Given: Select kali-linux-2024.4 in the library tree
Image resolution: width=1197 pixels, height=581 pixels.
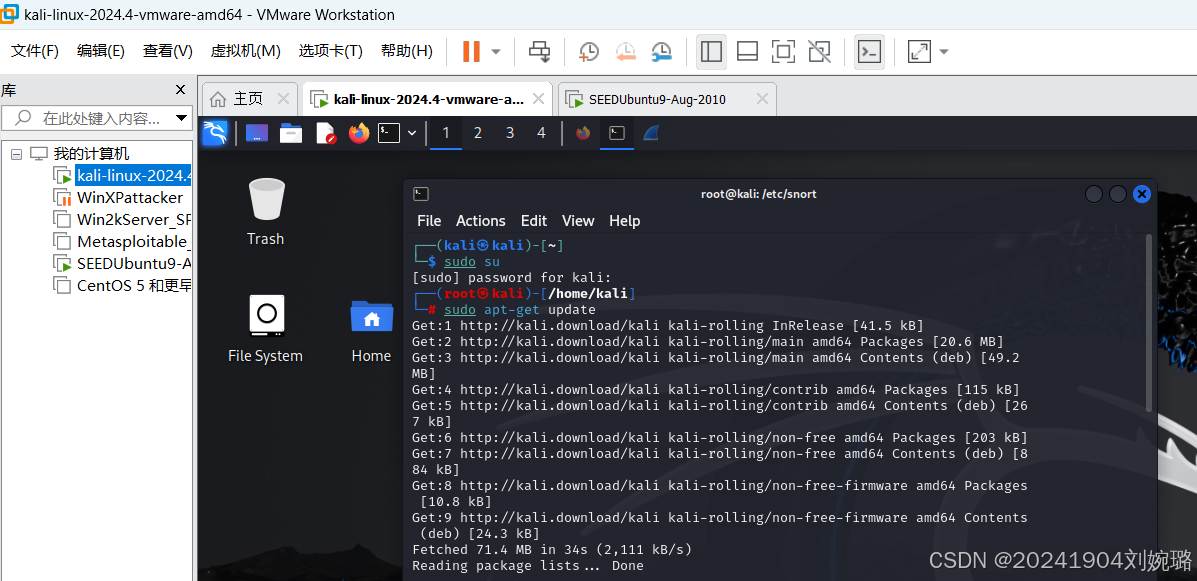Looking at the screenshot, I should coord(133,176).
